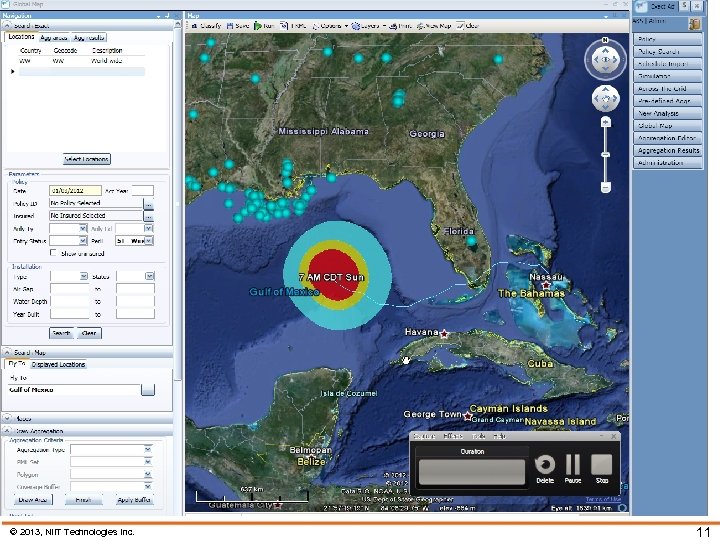Click the north compass look control
This screenshot has width=720, height=540.
coord(605,60)
